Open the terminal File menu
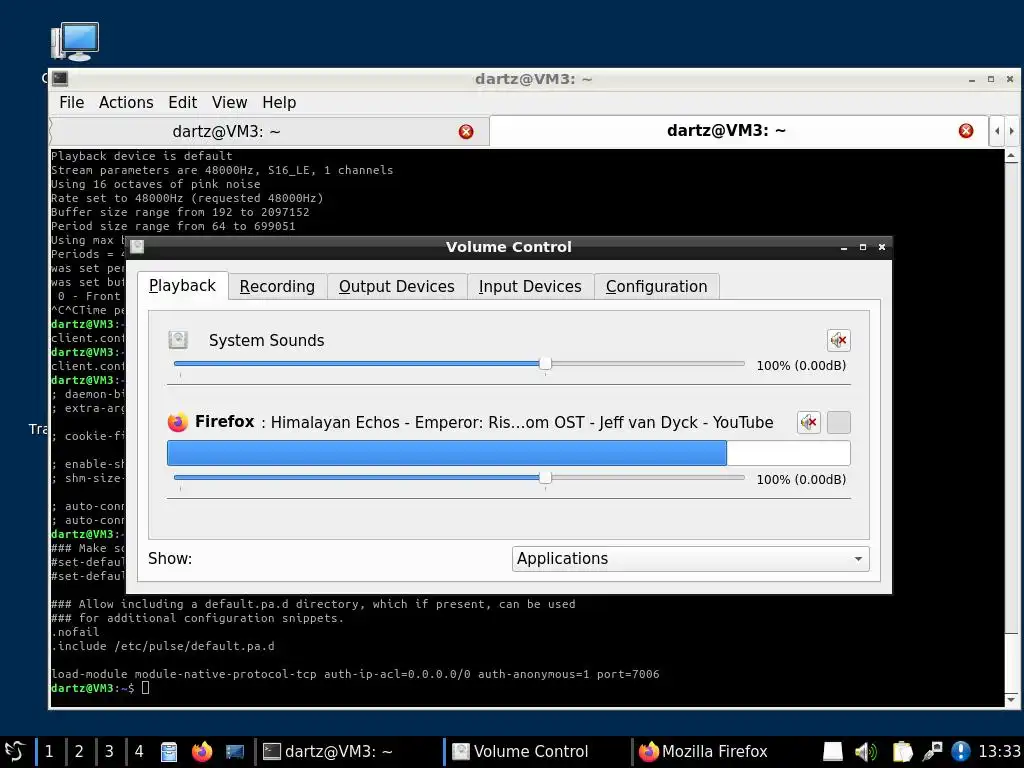 (x=71, y=103)
